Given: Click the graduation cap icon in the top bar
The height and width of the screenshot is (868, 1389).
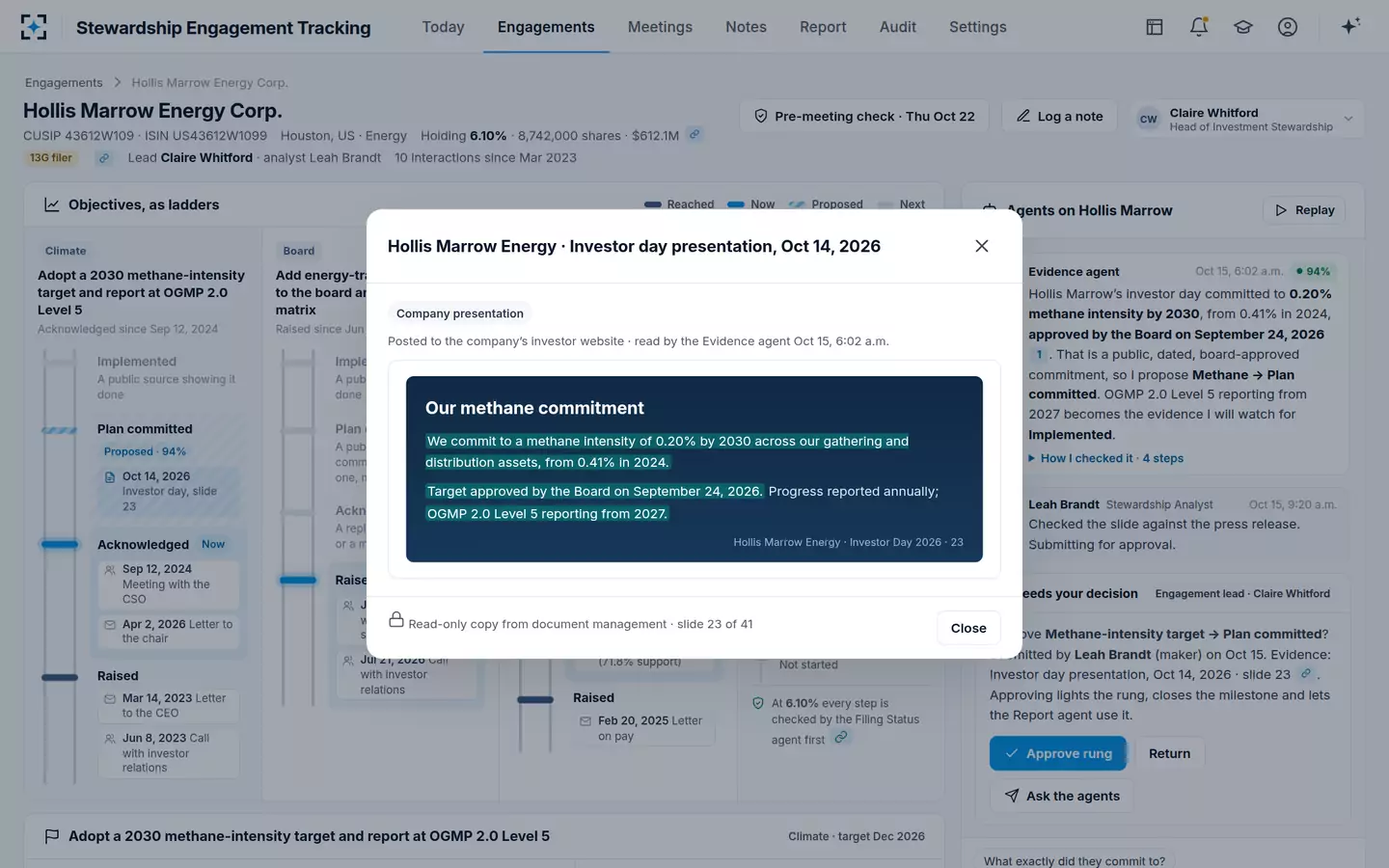Looking at the screenshot, I should point(1243,27).
